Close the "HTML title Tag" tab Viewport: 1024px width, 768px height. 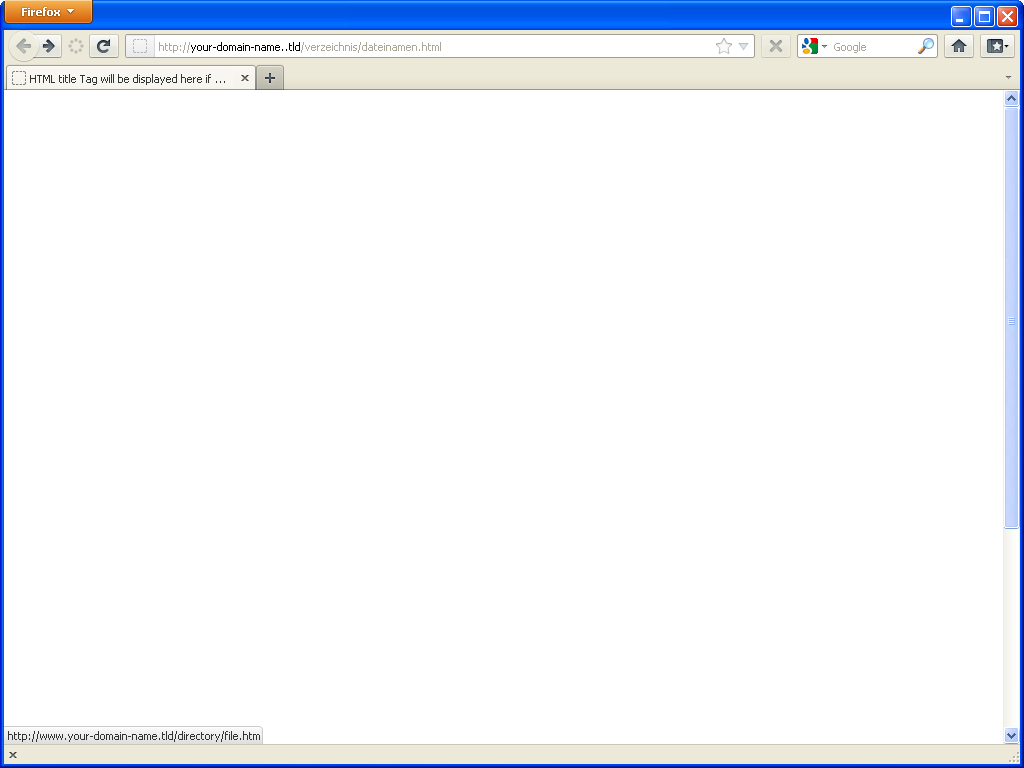click(245, 78)
